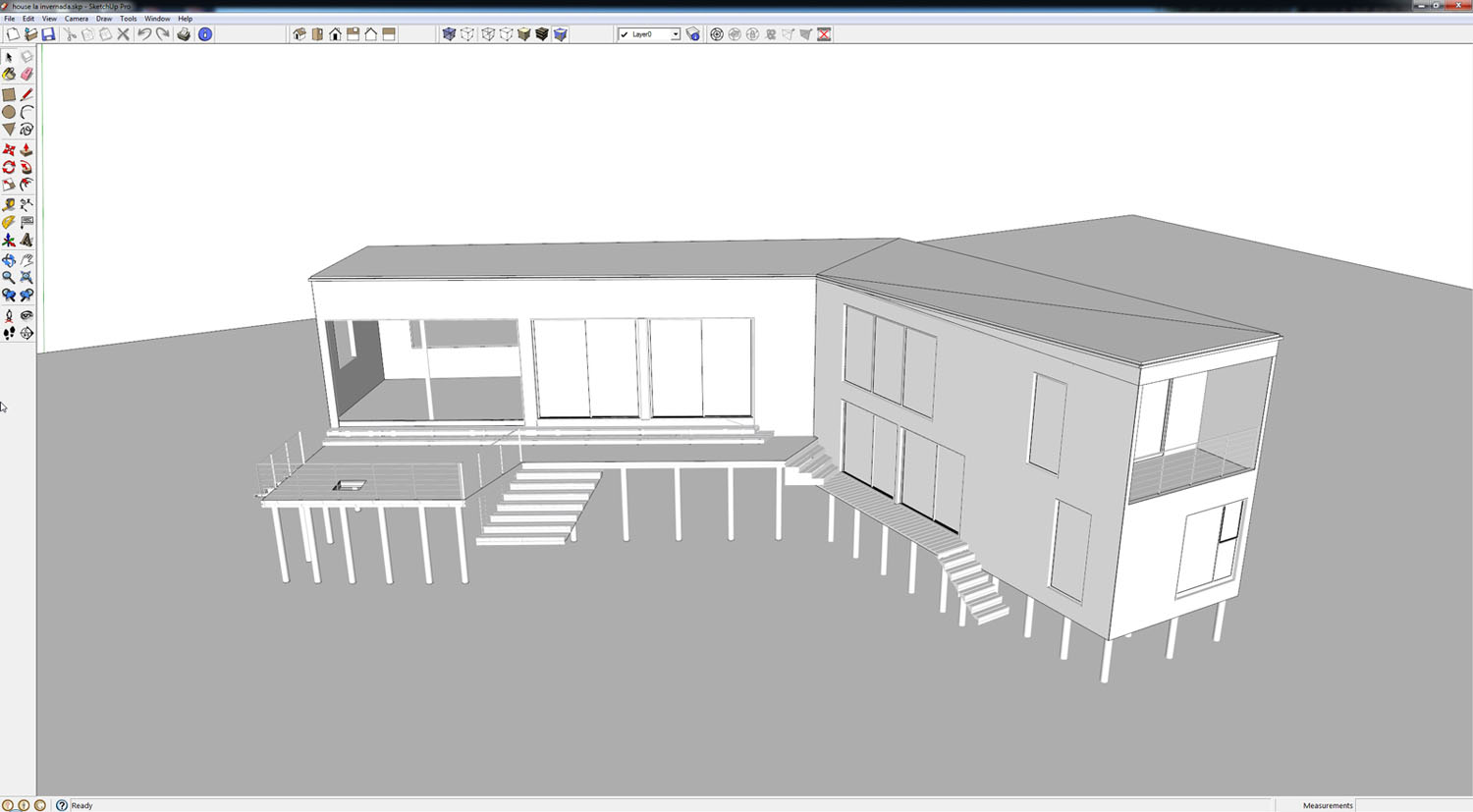Viewport: 1473px width, 812px height.
Task: Activate the Rotate tool
Action: pyautogui.click(x=9, y=168)
